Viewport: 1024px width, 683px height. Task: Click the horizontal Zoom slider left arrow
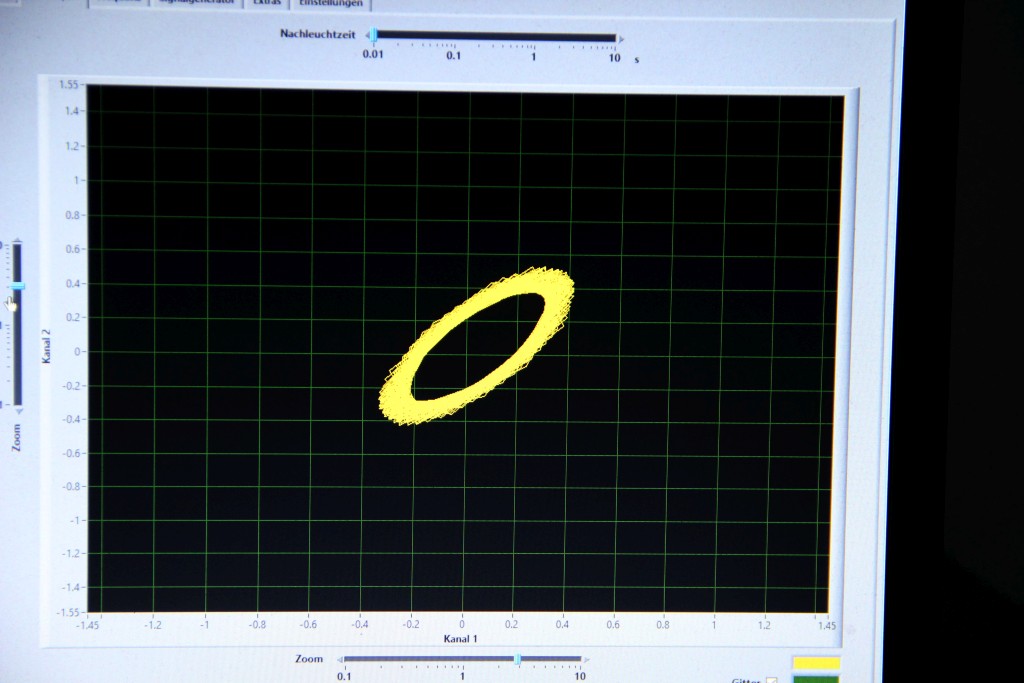(339, 659)
